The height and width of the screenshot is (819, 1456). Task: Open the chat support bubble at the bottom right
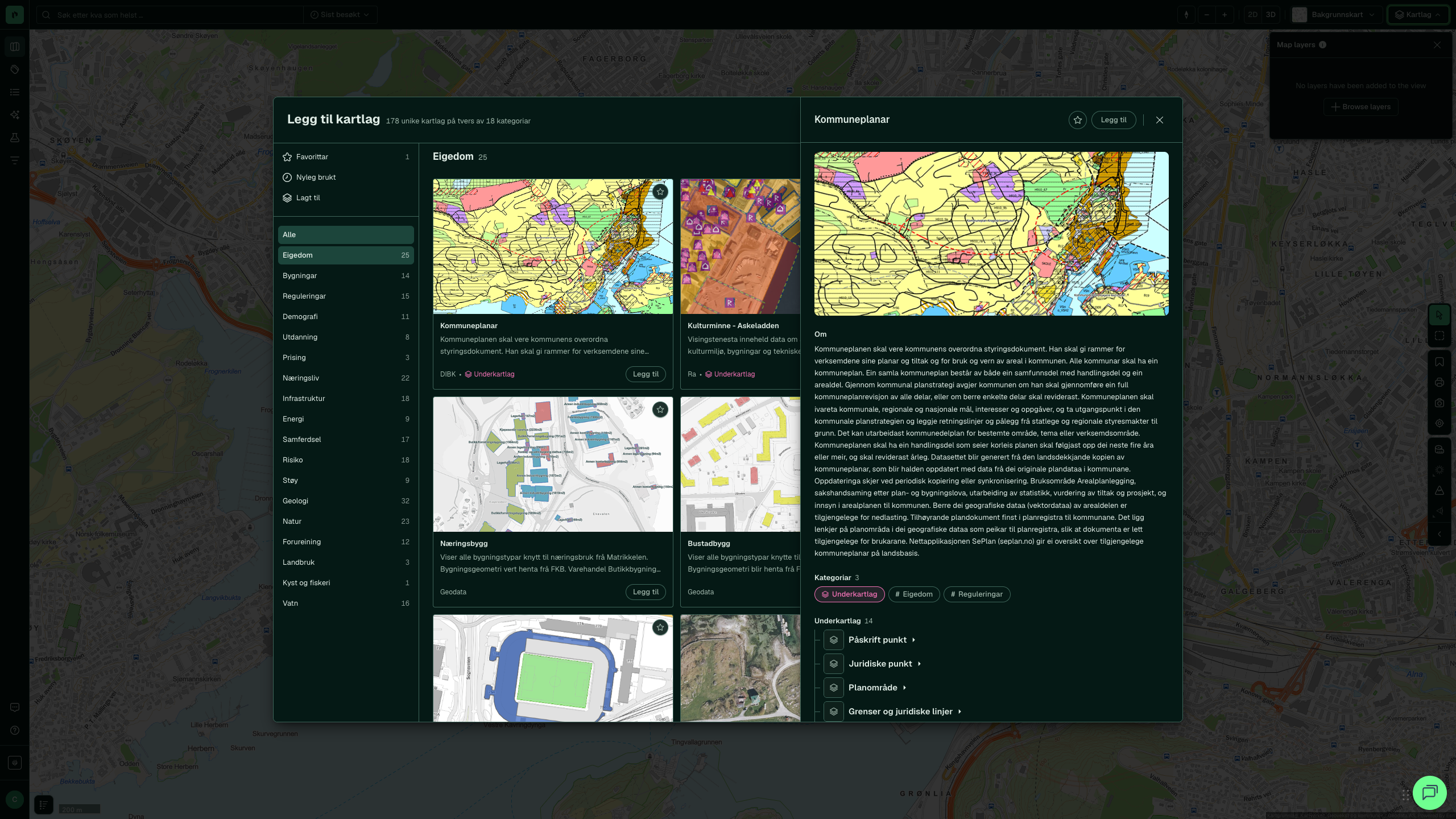[1429, 792]
